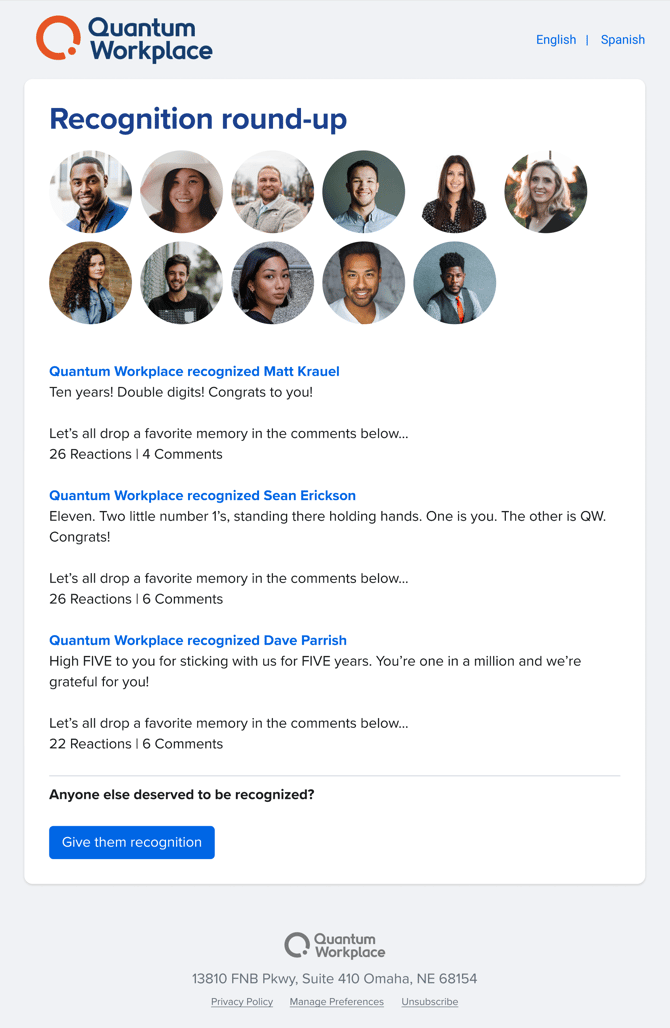Select the avatar of man with orange tie
The height and width of the screenshot is (1028, 670).
tap(455, 283)
